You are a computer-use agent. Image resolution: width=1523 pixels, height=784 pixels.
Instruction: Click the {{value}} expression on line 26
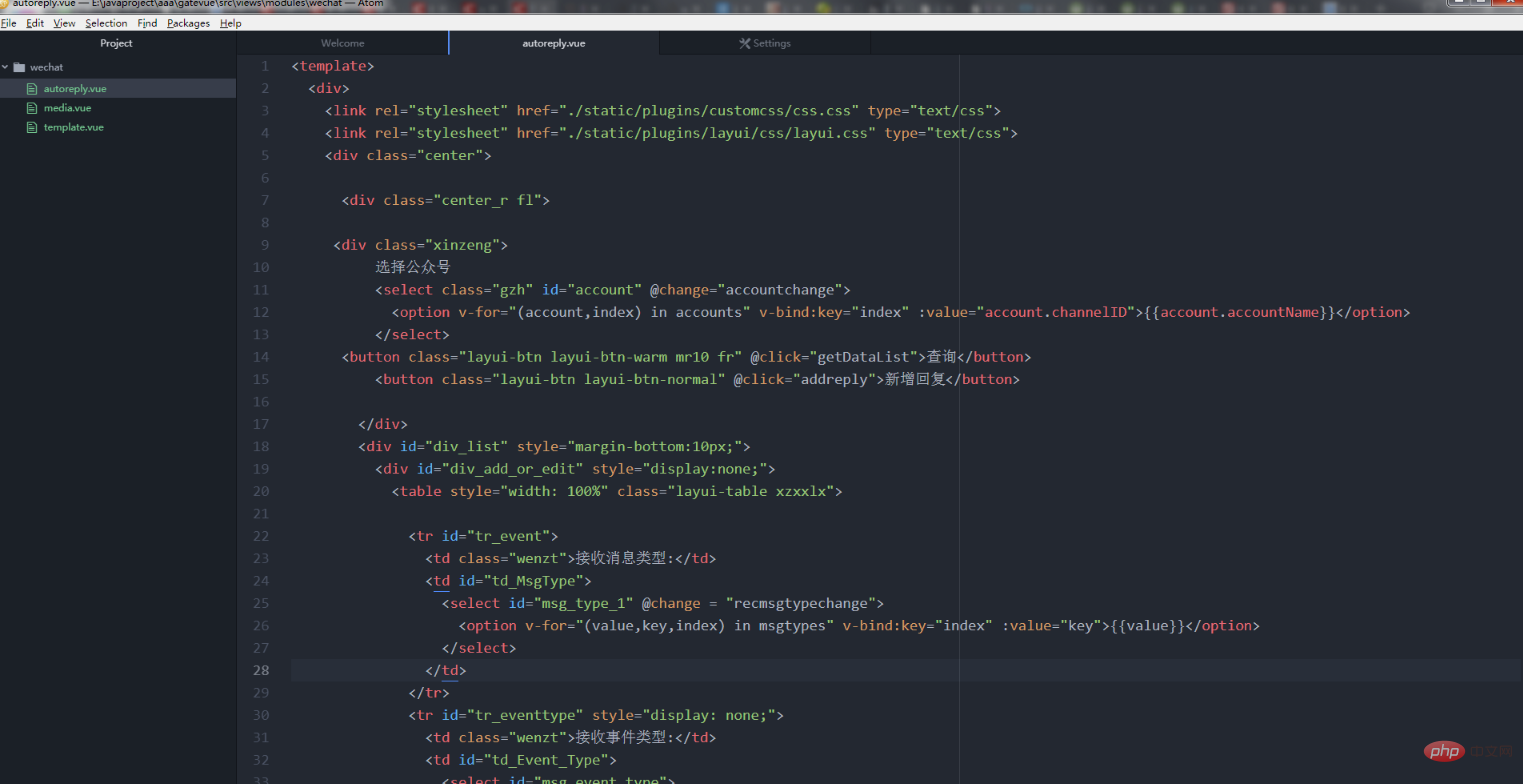[1147, 625]
